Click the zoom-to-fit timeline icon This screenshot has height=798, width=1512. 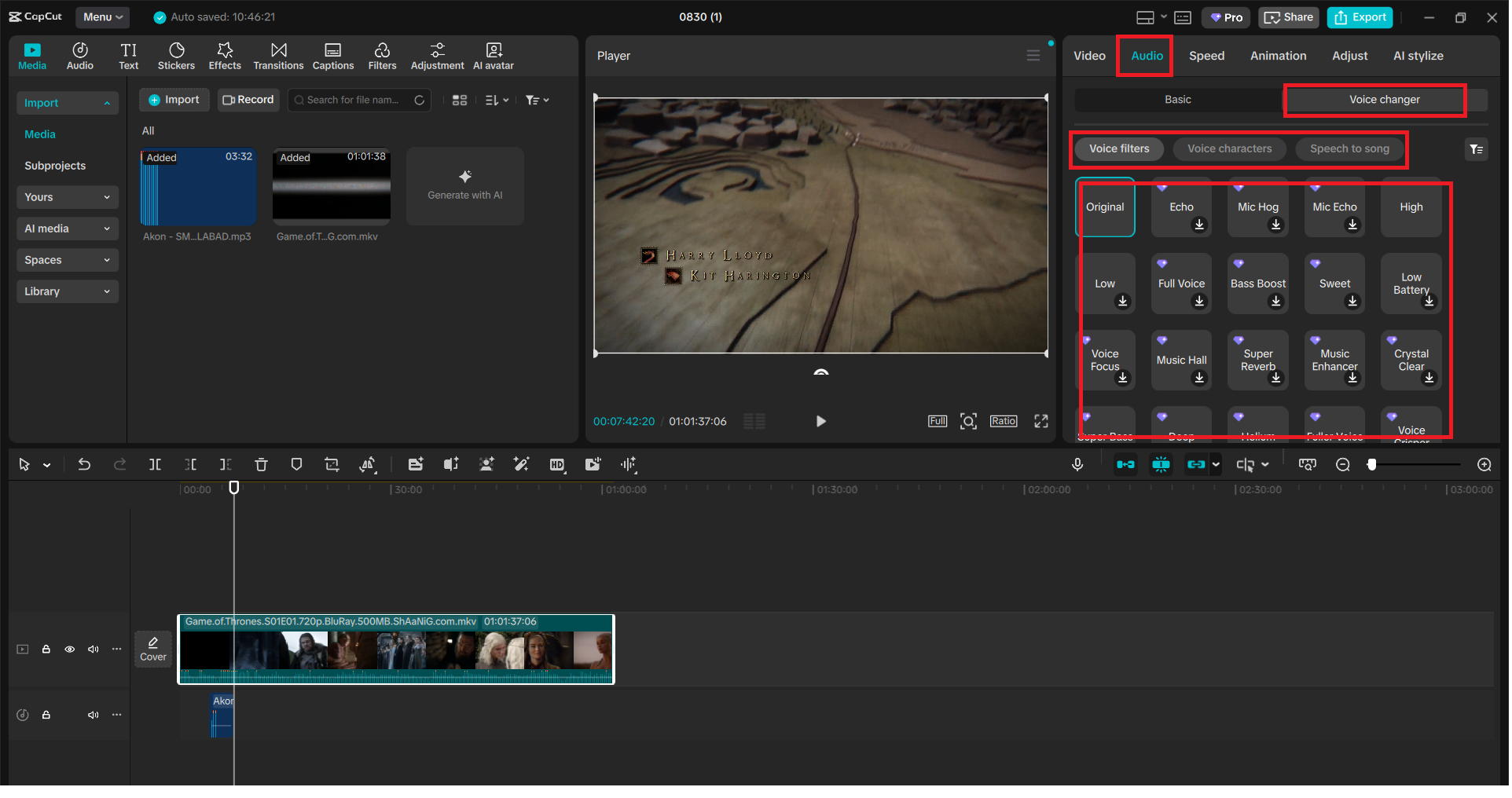[x=1308, y=465]
